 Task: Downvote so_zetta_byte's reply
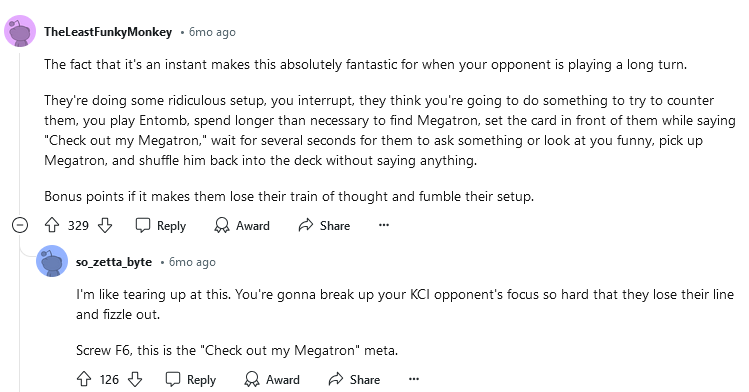point(135,379)
